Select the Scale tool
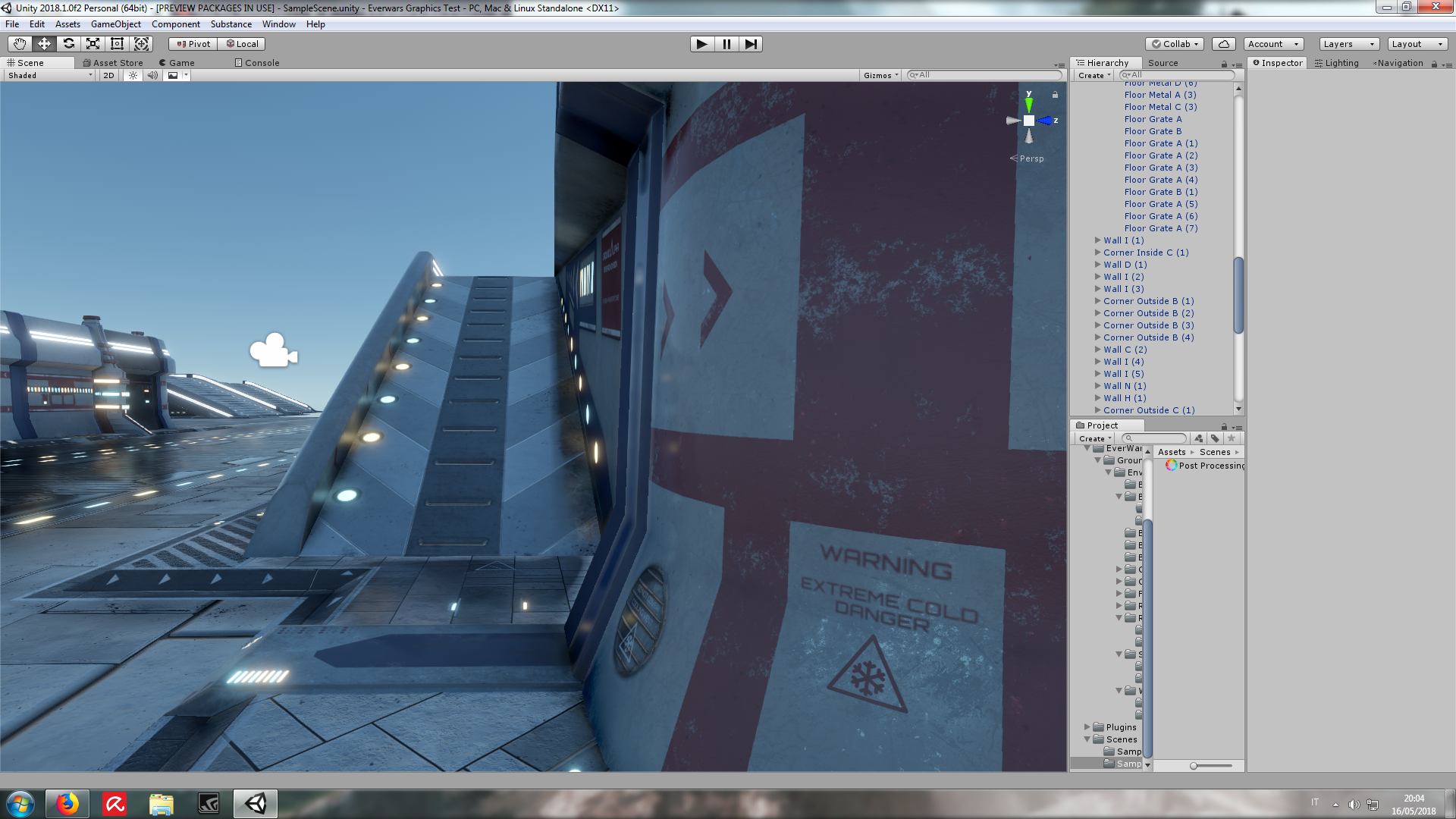This screenshot has height=819, width=1456. tap(93, 44)
